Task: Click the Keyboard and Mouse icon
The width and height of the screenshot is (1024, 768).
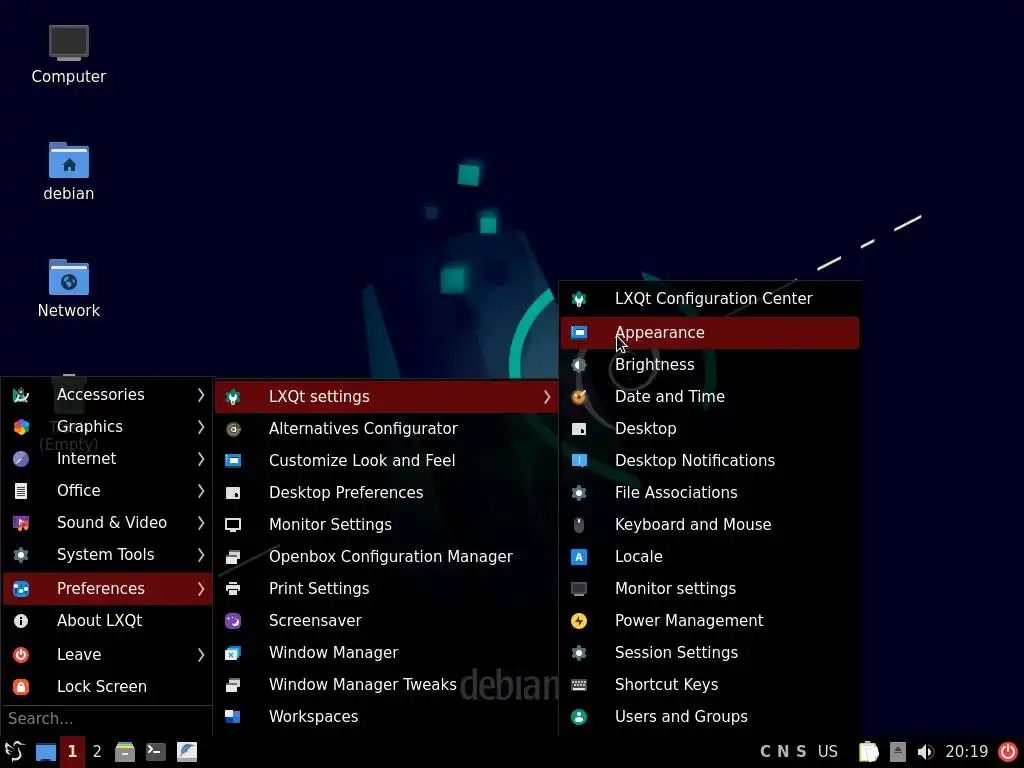Action: (x=579, y=525)
